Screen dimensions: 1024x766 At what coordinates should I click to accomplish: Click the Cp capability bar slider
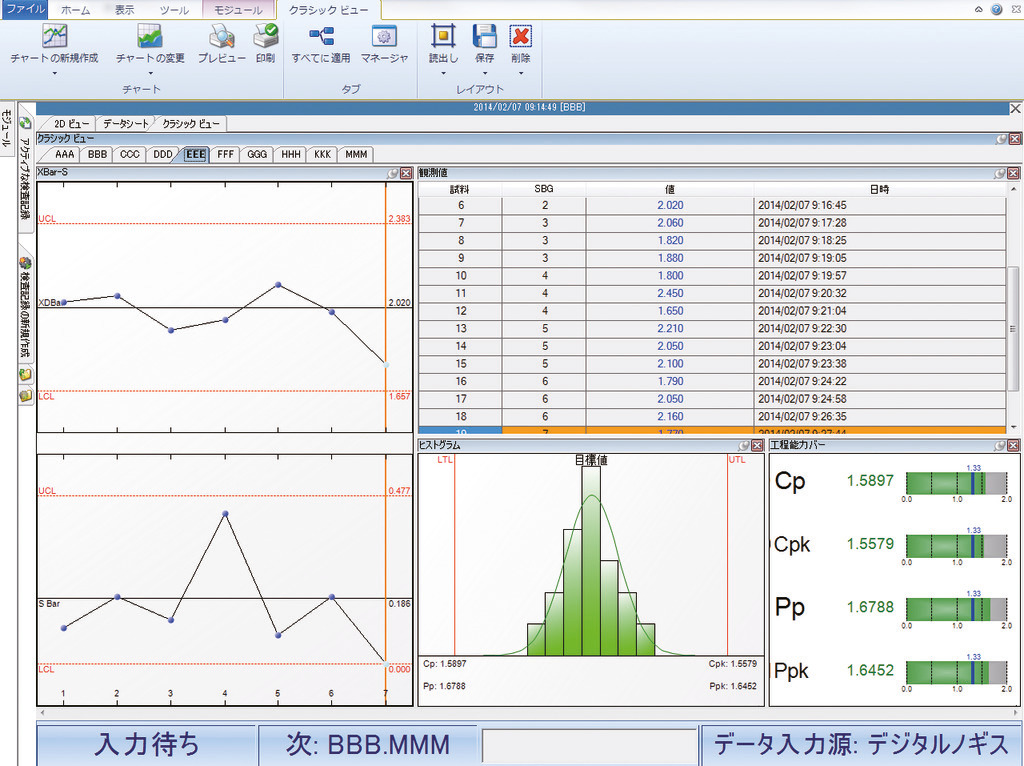point(956,484)
